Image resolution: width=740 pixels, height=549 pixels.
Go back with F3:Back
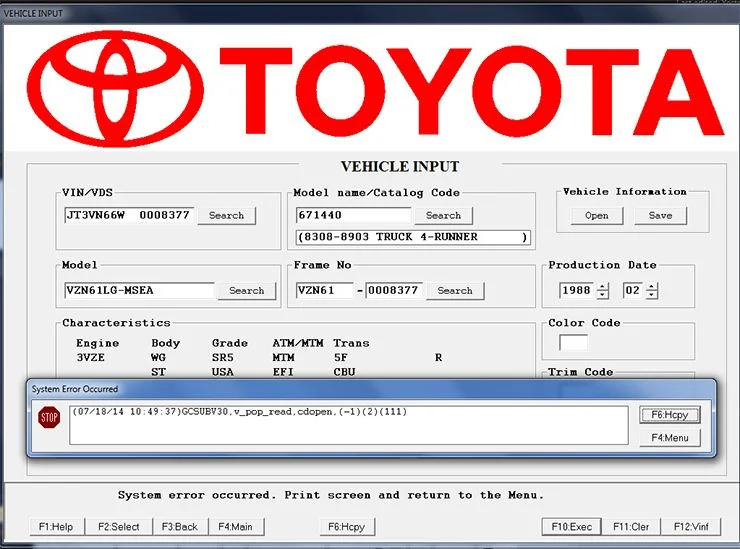[x=180, y=527]
